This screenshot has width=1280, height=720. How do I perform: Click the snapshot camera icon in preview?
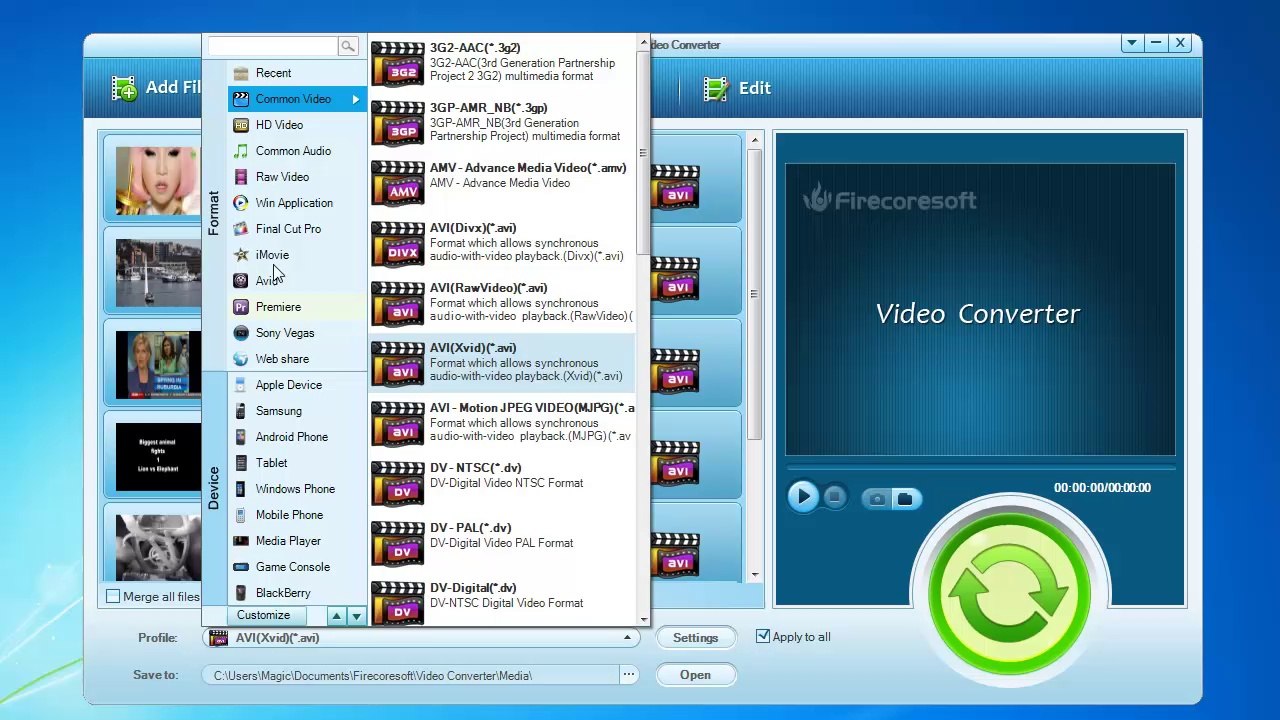(877, 498)
